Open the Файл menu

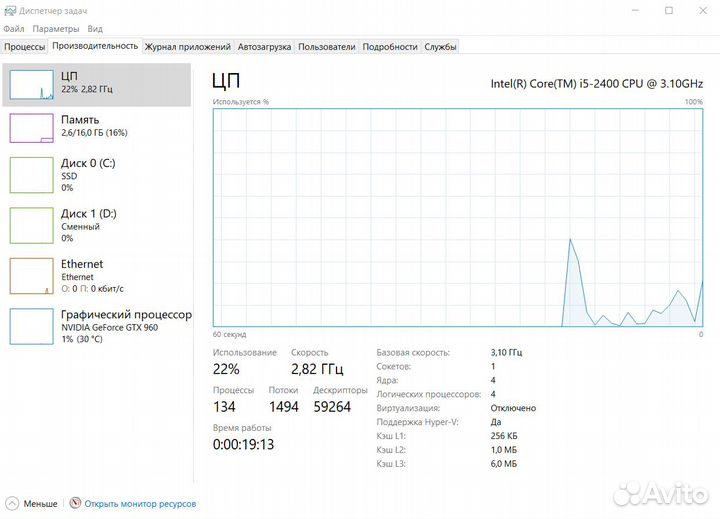pos(14,28)
